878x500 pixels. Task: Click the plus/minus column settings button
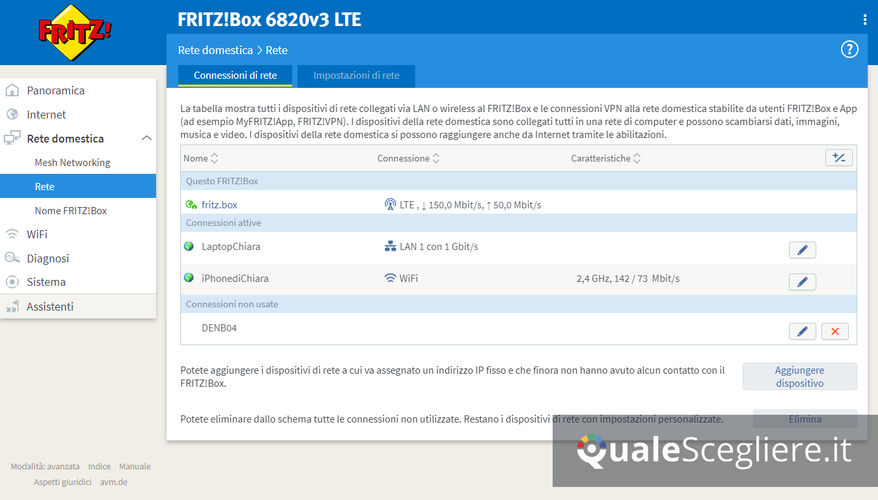[x=839, y=158]
